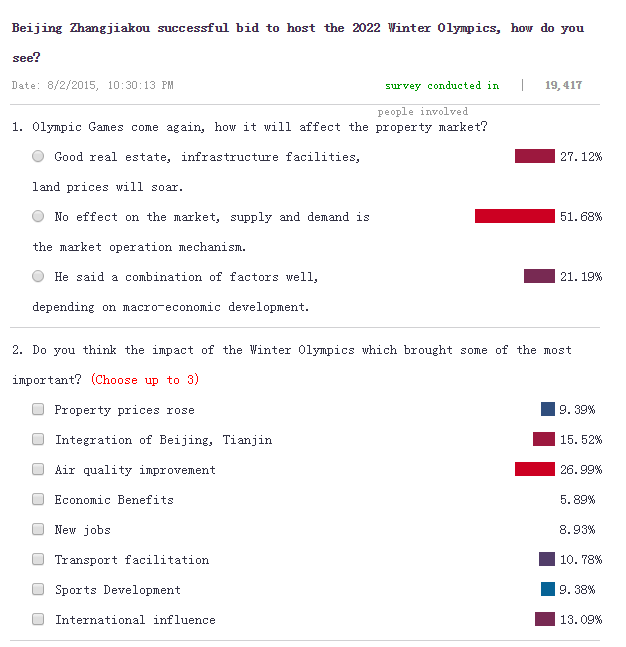Check the 'Economic Benefits' option
The image size is (626, 647).
[x=38, y=499]
